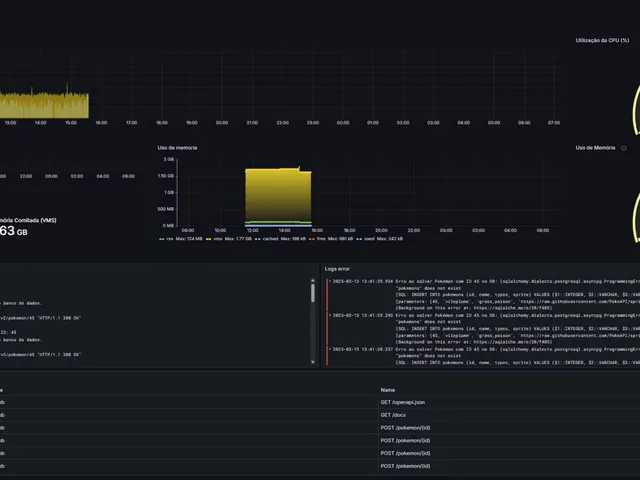640x480 pixels.
Task: Sort the table by the Name column header
Action: coord(388,390)
